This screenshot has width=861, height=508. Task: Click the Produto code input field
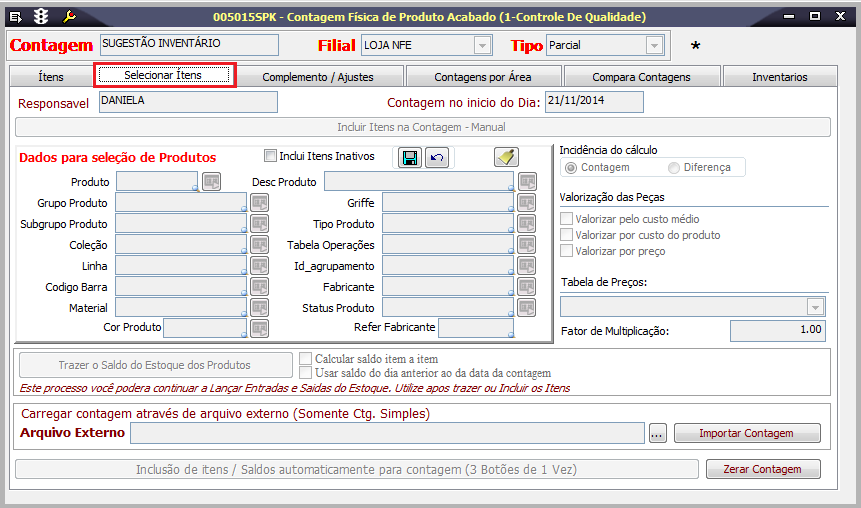(x=157, y=181)
